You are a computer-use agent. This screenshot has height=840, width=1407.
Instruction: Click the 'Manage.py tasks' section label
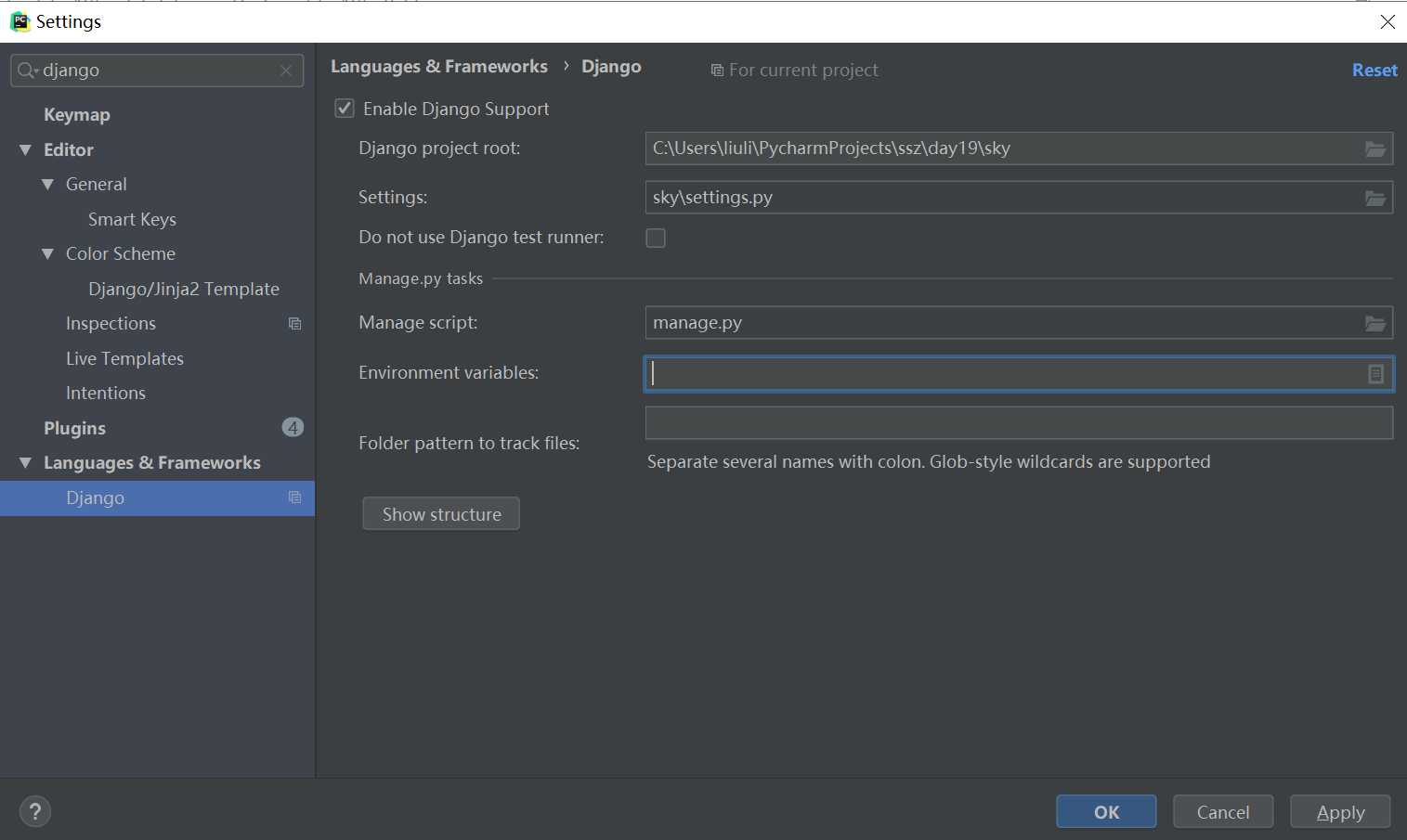421,278
